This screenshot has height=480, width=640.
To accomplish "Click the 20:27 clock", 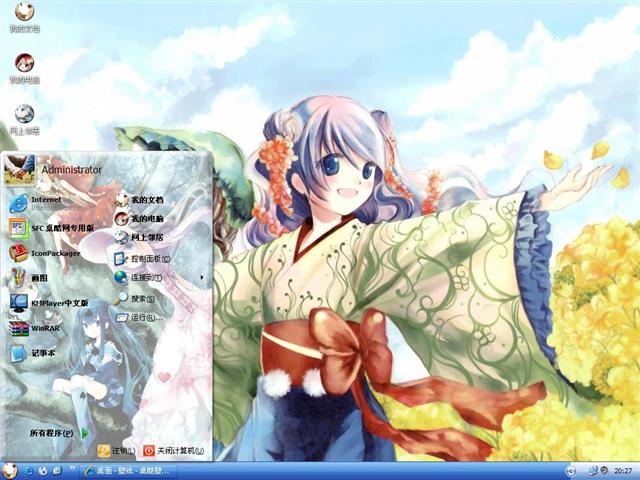I will (x=624, y=471).
